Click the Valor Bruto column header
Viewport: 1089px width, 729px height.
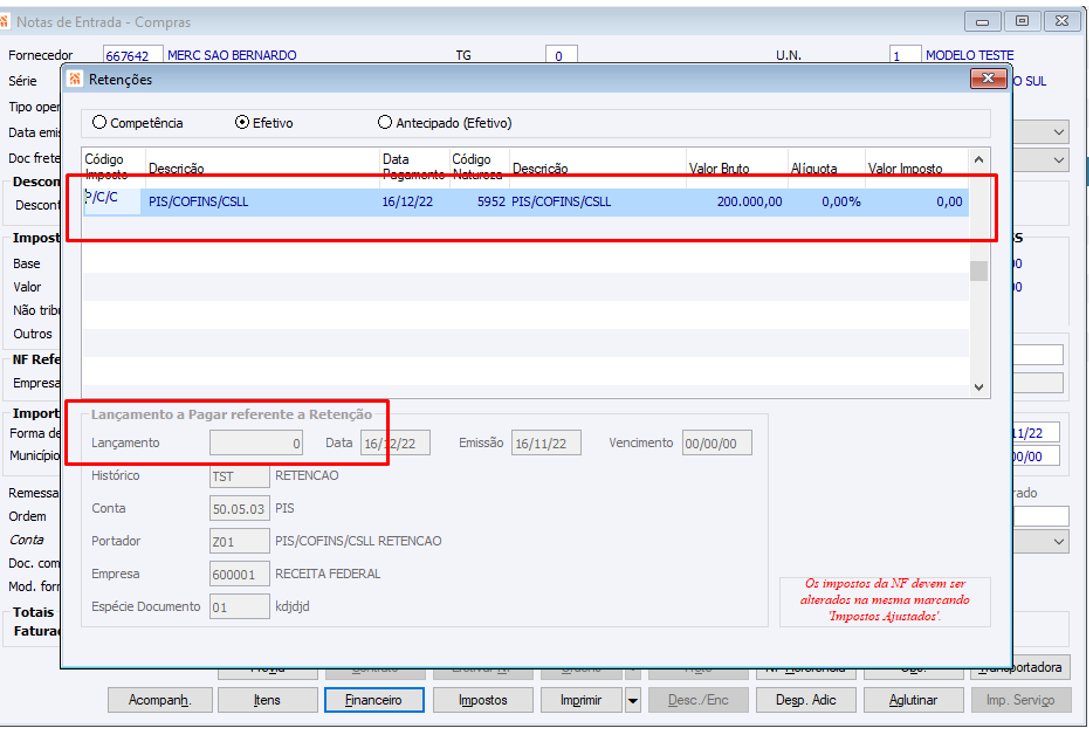coord(719,169)
